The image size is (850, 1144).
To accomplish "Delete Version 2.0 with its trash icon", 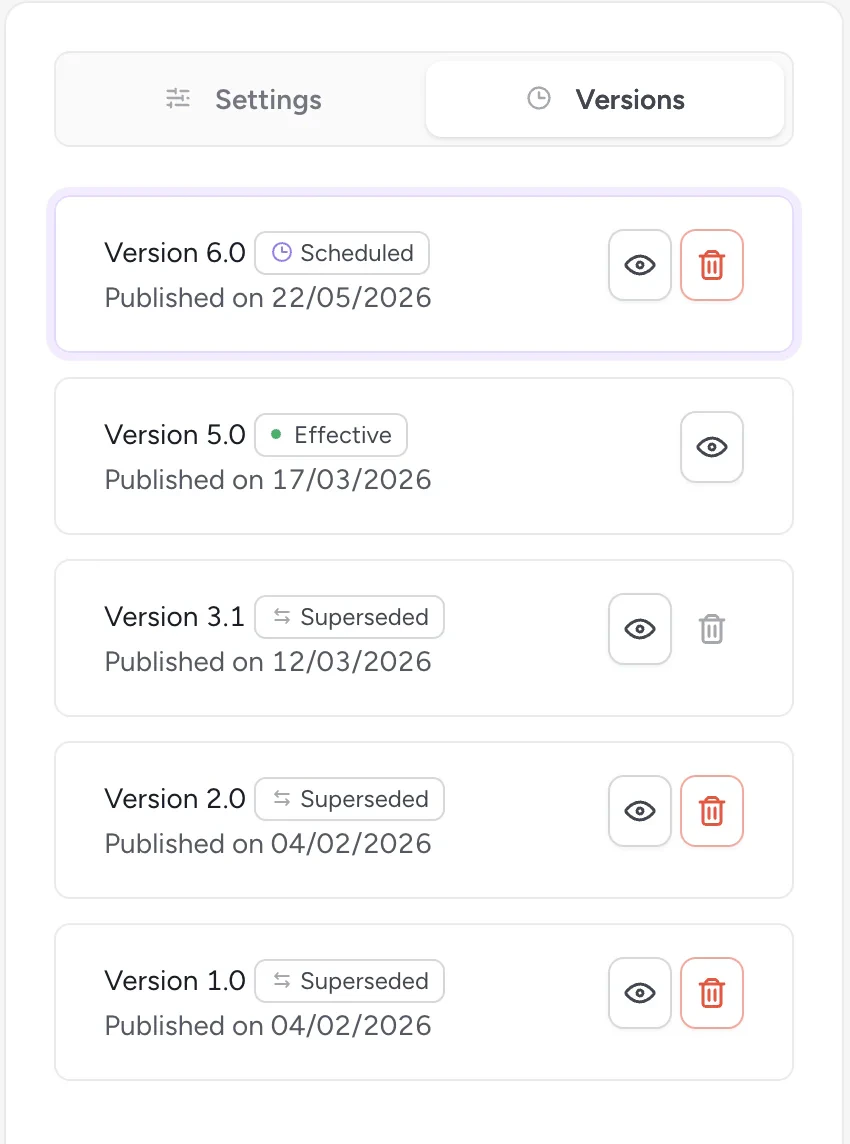I will click(x=712, y=811).
